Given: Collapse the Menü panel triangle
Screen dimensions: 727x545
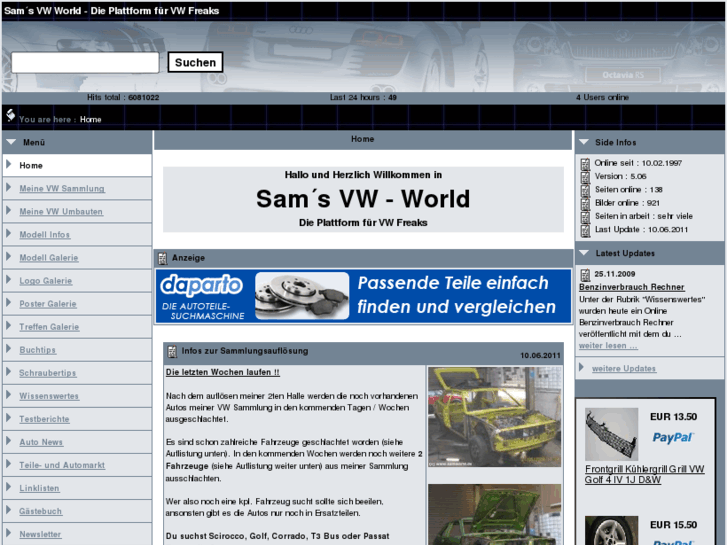Looking at the screenshot, I should [11, 142].
